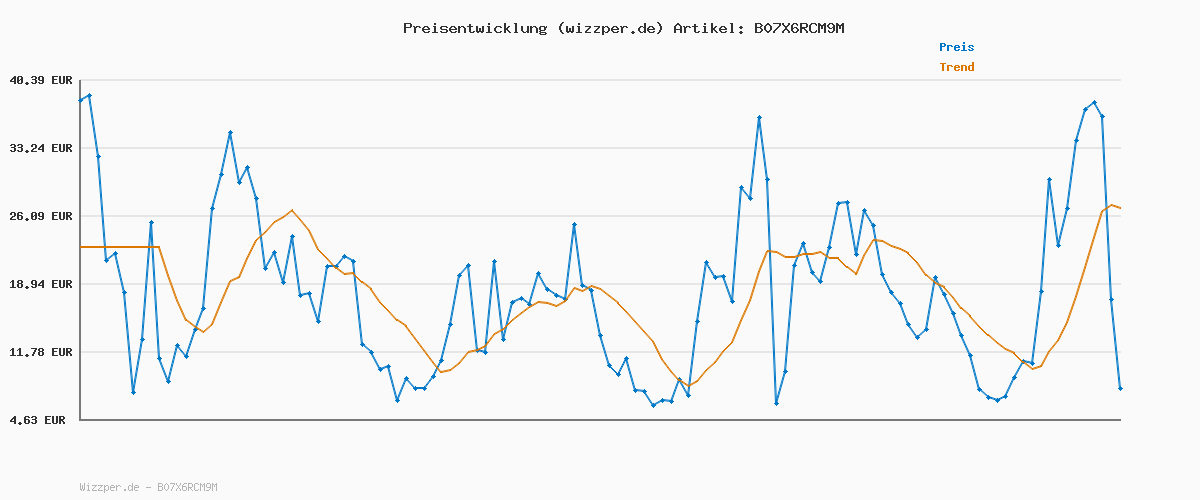Click the 26.09 EUR axis label
The image size is (1200, 500).
[x=40, y=216]
